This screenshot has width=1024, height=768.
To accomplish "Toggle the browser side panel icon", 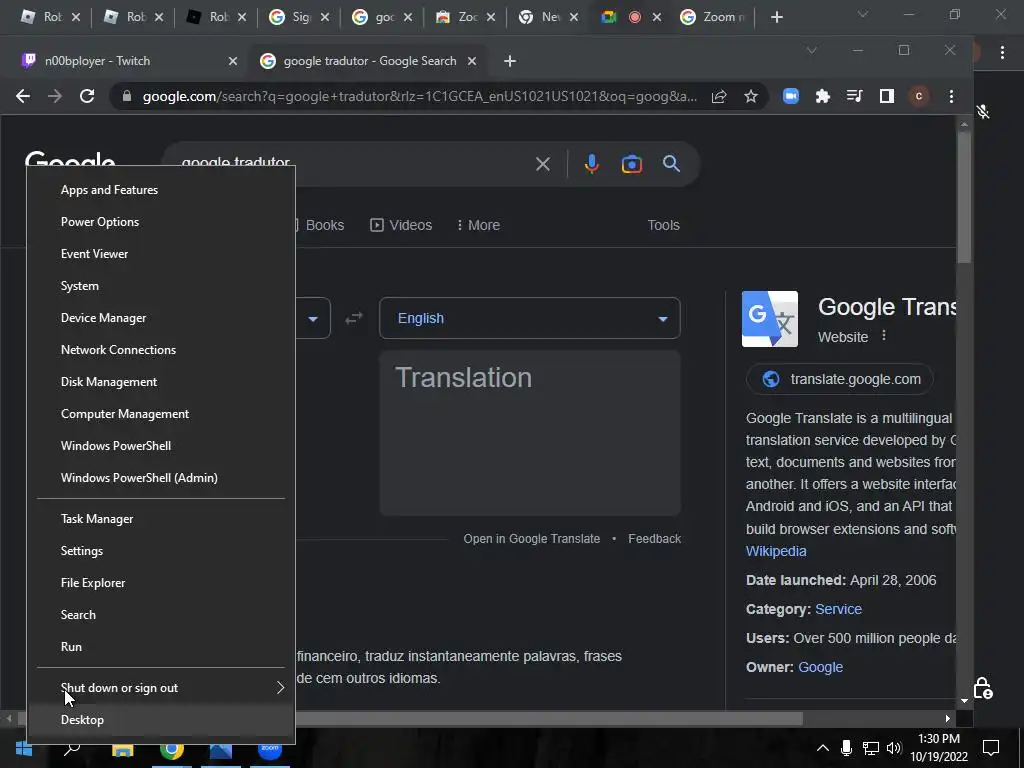I will [886, 97].
